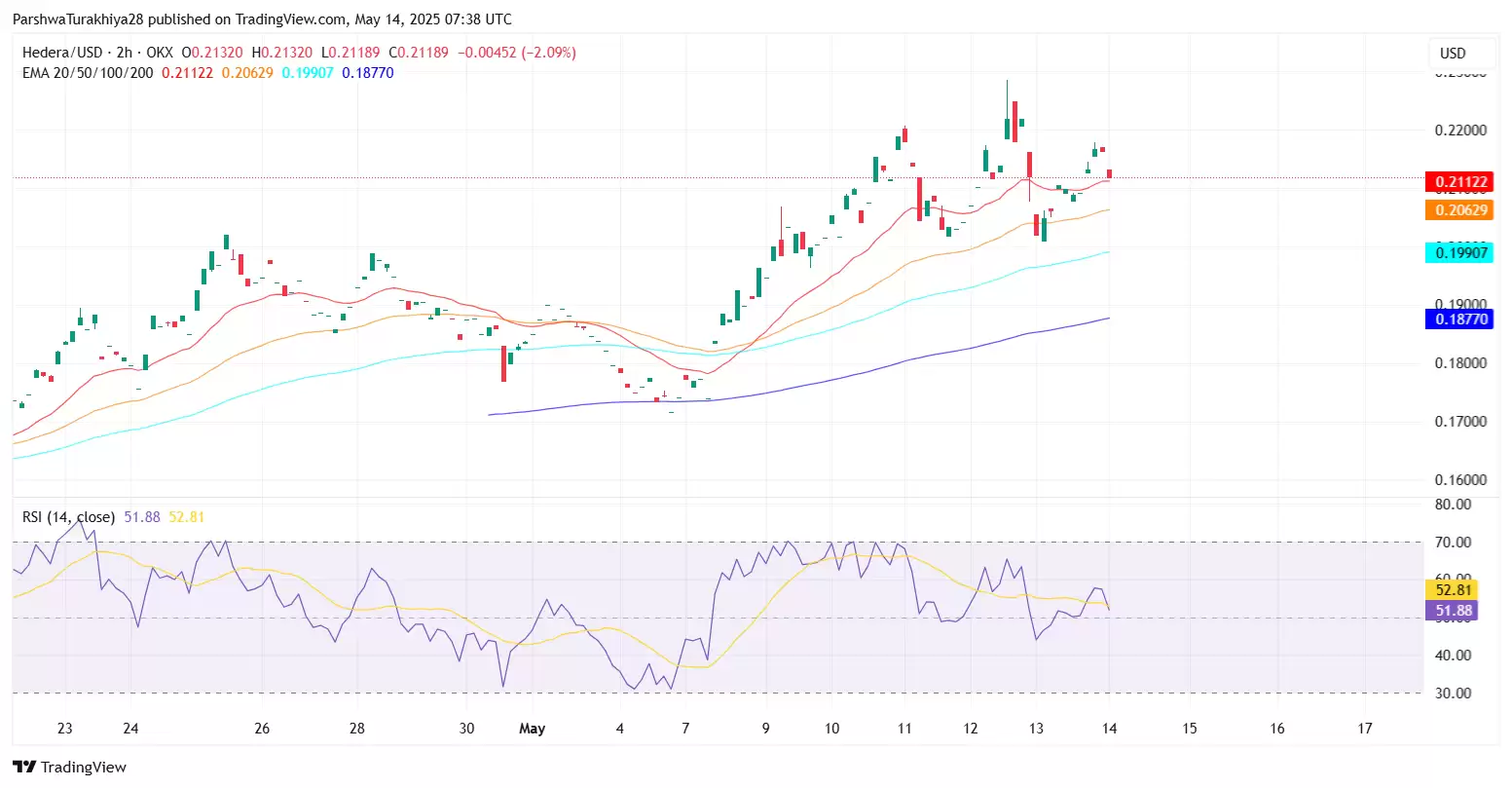The image size is (1512, 788).
Task: Click the May label on time axis
Action: pos(532,729)
